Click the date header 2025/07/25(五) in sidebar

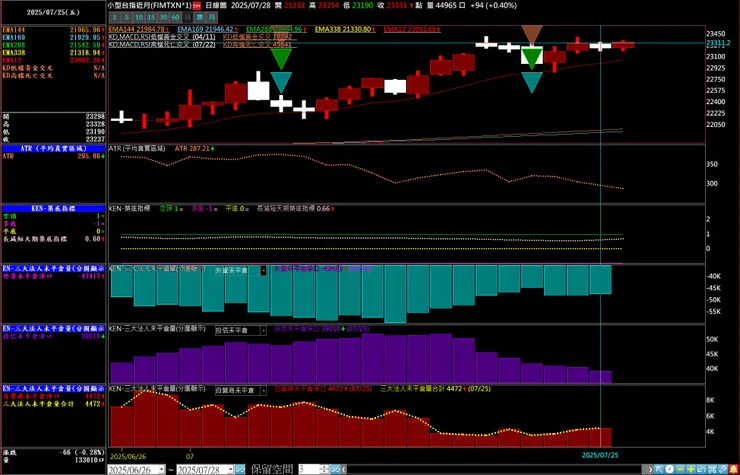click(x=53, y=13)
